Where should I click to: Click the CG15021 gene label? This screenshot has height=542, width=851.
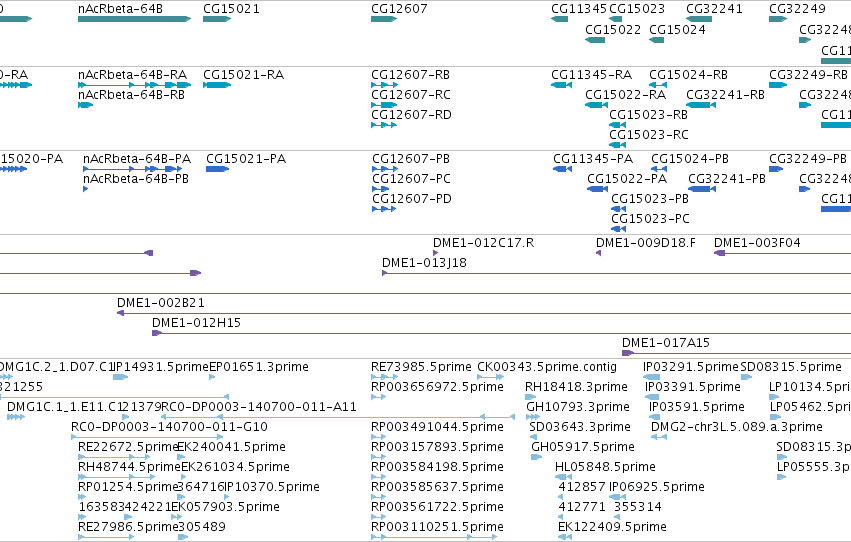click(x=231, y=9)
